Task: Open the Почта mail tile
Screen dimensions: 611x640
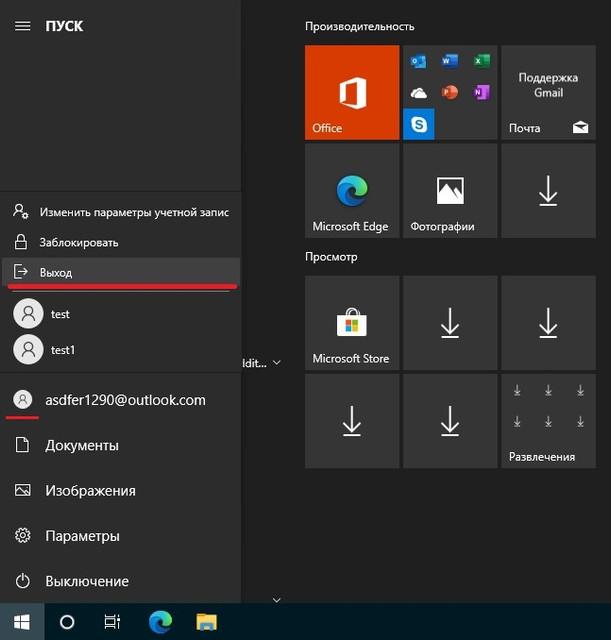Action: (x=548, y=92)
